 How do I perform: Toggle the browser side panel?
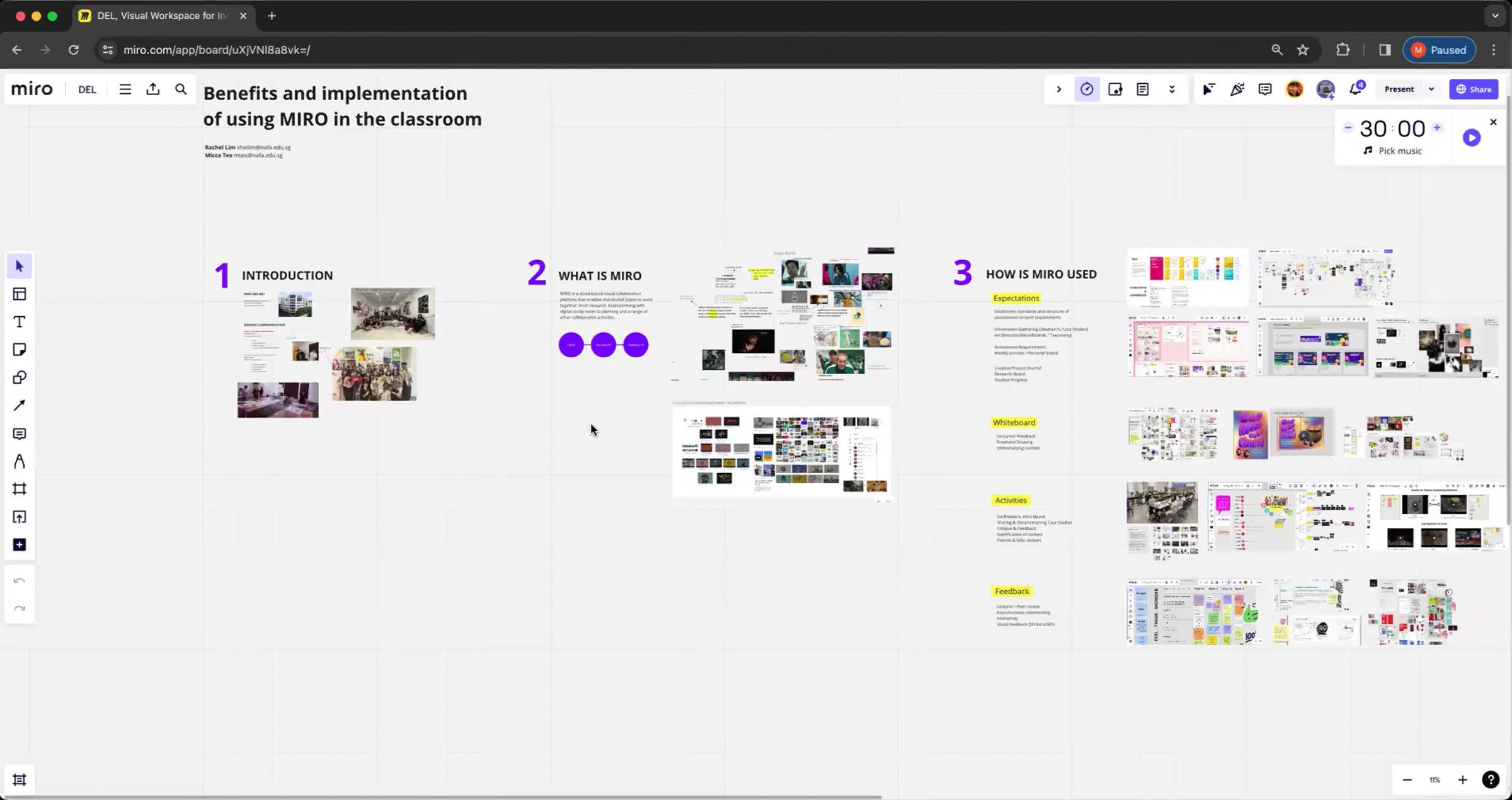[1385, 50]
